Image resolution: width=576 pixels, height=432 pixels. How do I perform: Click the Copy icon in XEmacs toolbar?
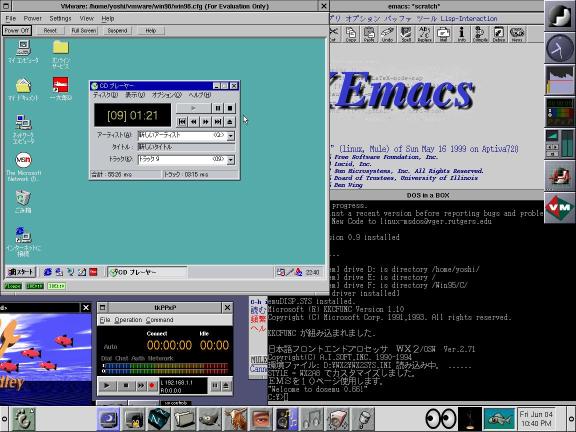(x=351, y=34)
